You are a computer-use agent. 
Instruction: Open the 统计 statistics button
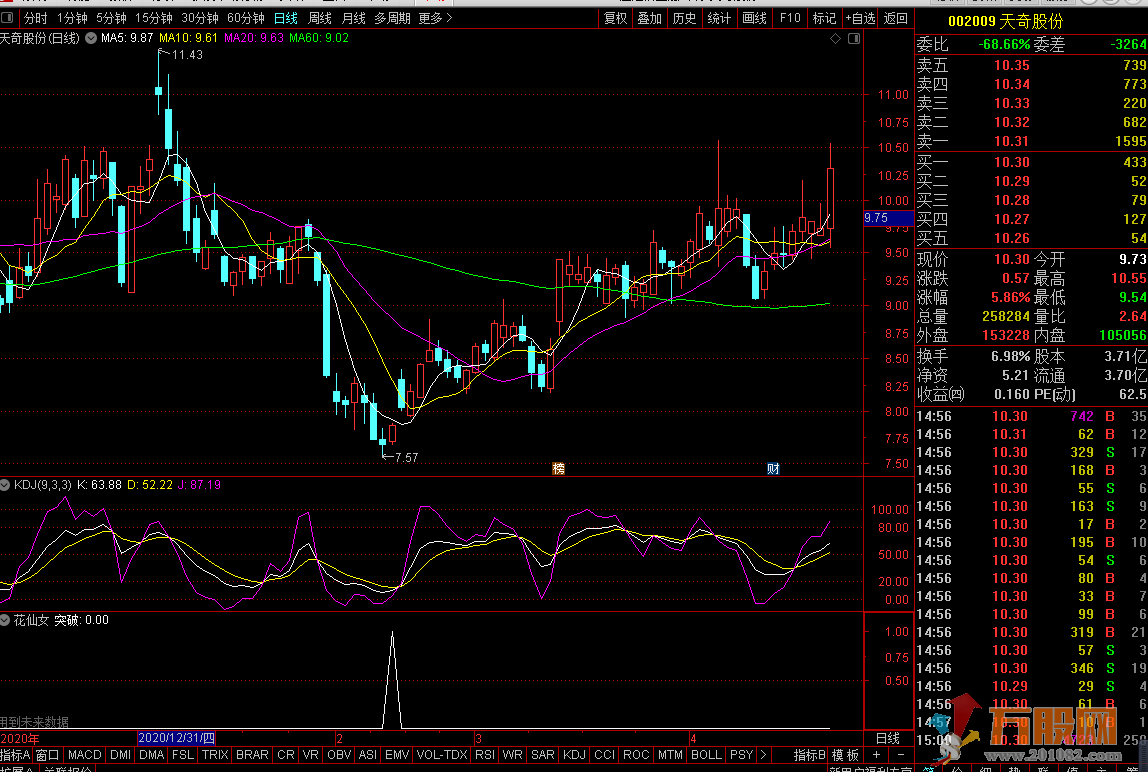(719, 18)
